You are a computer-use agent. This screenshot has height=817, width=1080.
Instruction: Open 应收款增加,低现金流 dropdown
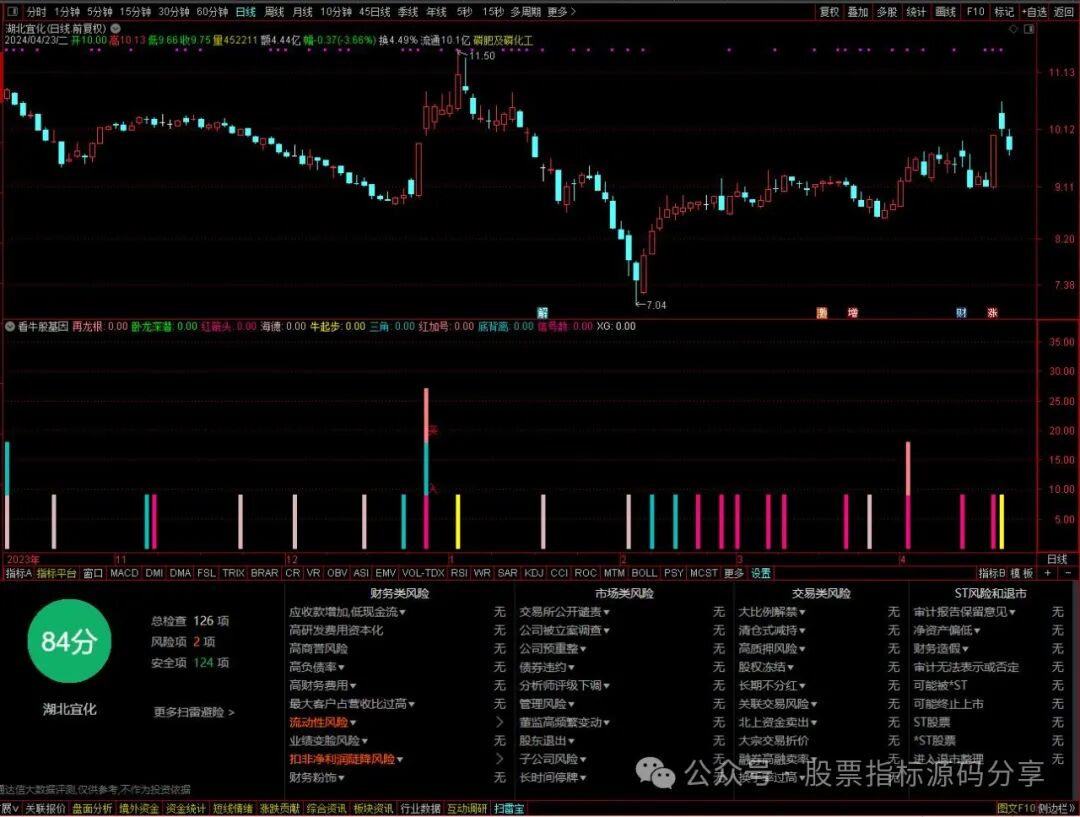click(347, 612)
